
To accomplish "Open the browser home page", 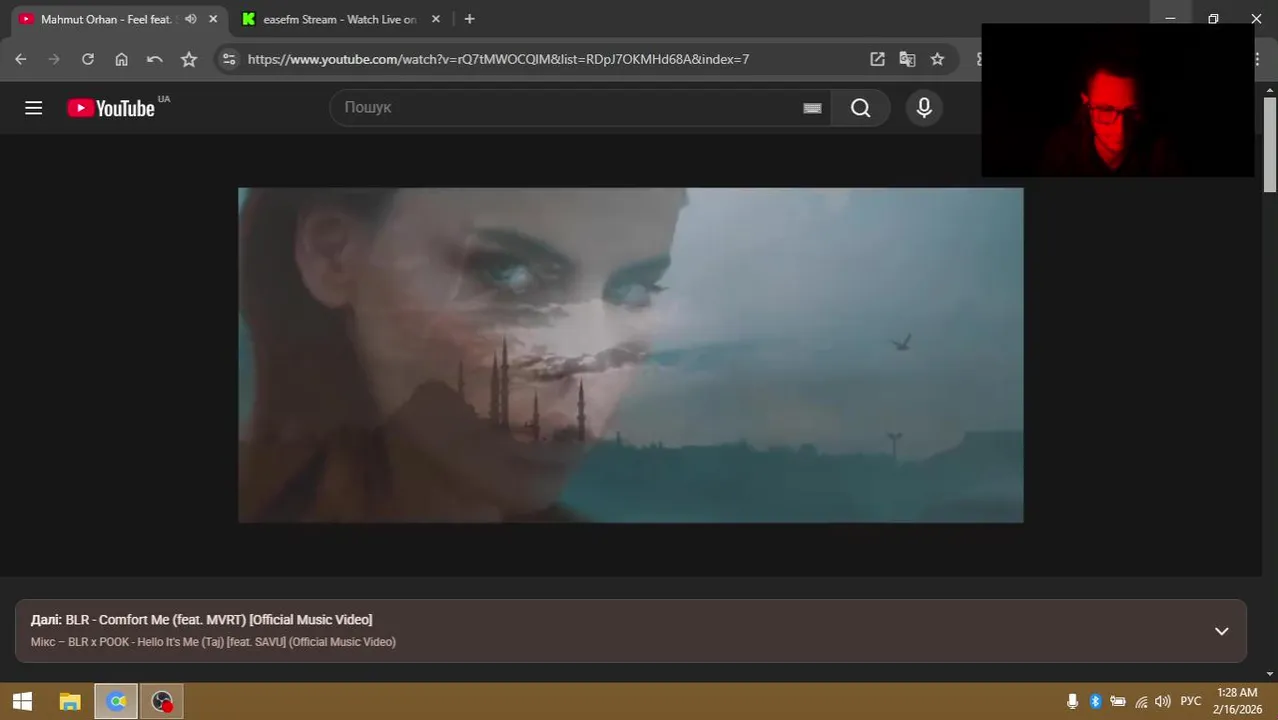I will coord(121,59).
